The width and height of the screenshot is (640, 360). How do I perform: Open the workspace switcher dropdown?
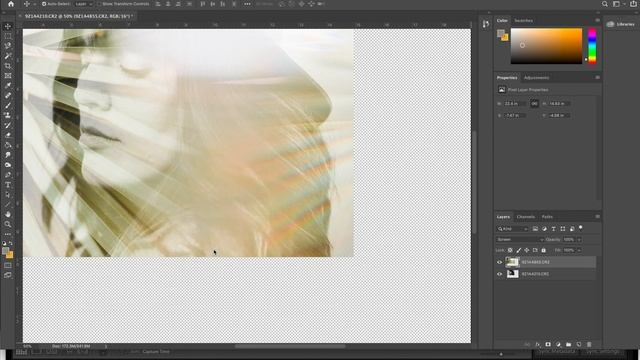click(x=618, y=4)
